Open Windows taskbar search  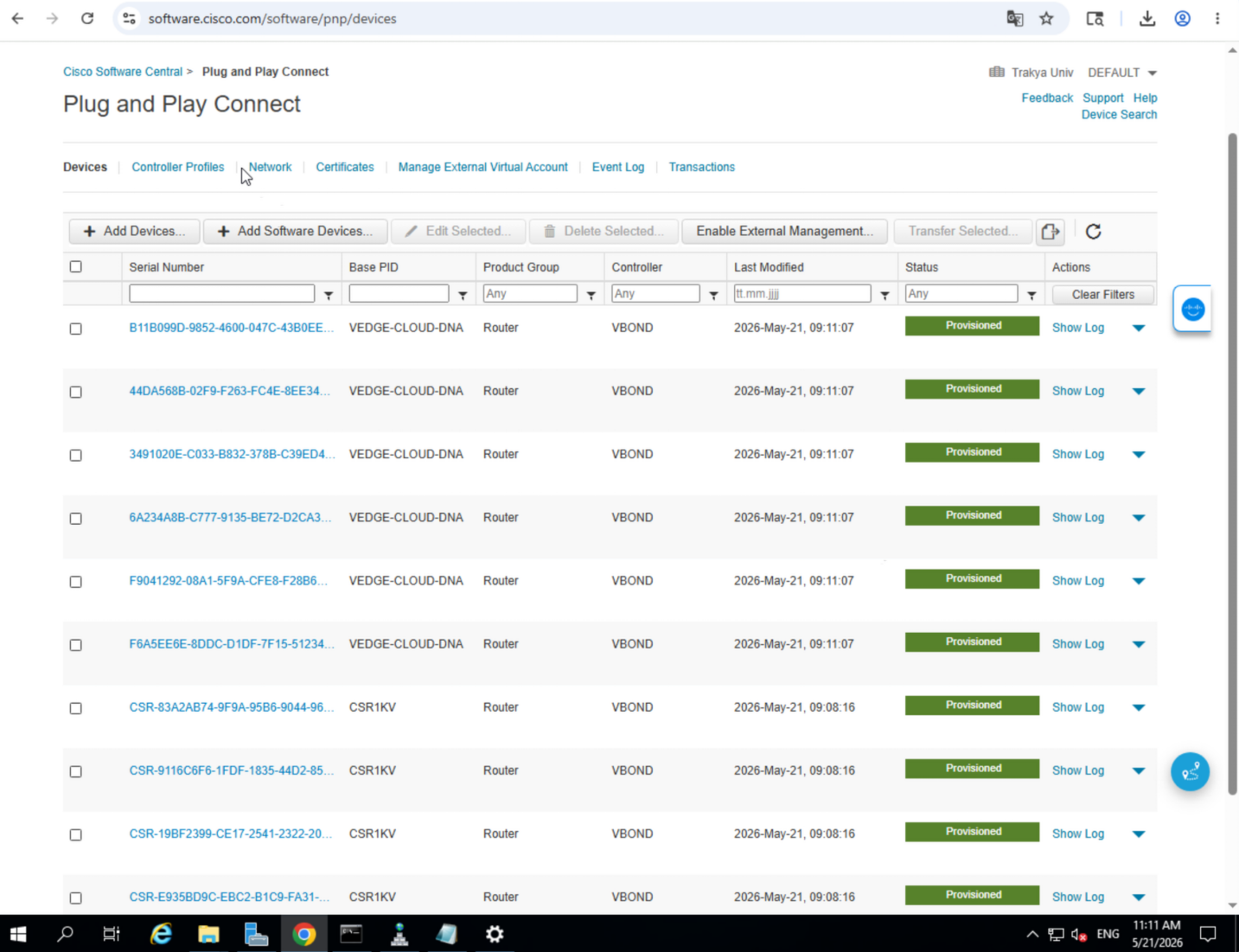click(65, 934)
